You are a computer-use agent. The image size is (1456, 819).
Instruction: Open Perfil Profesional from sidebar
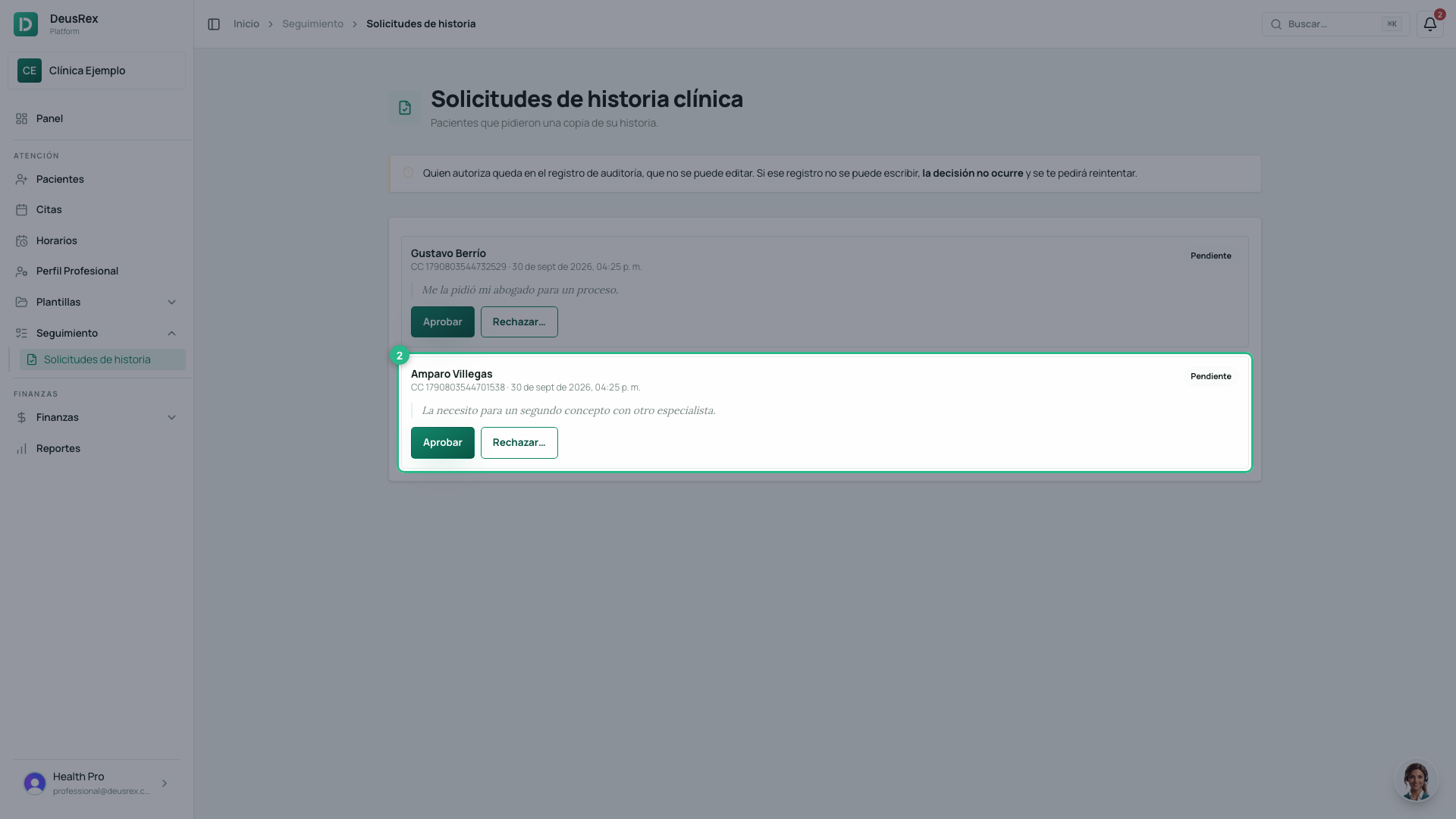96,271
